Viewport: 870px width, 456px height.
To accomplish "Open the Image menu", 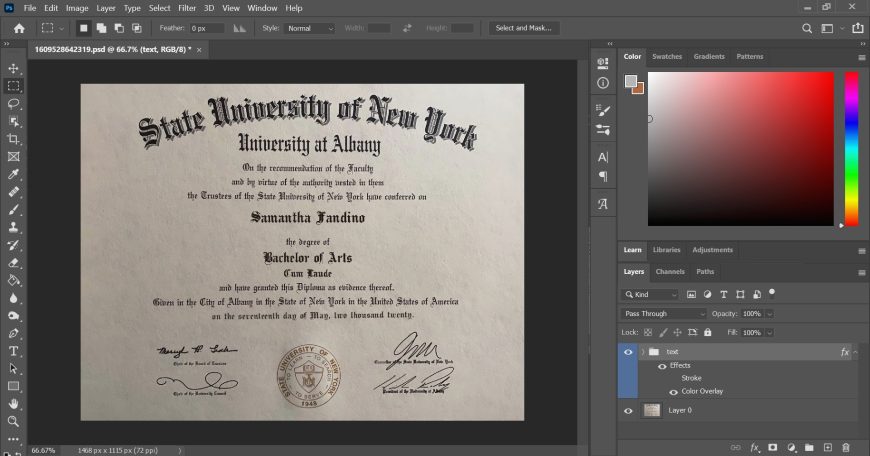I will click(x=77, y=8).
